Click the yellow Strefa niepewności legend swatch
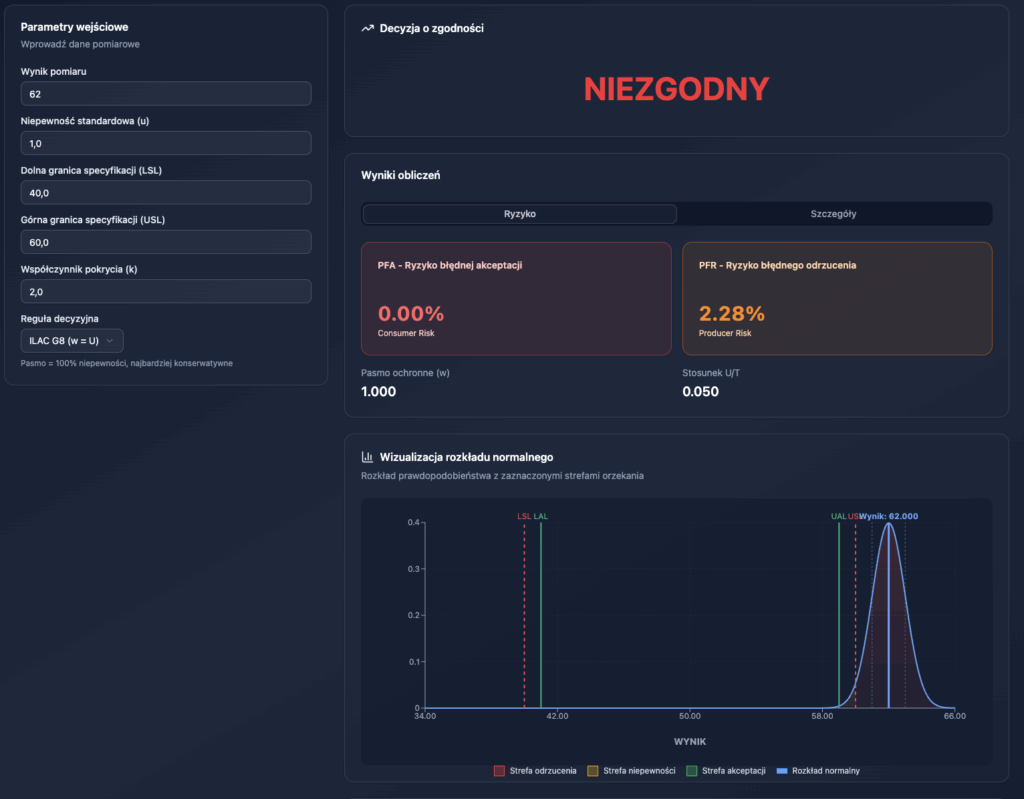Viewport: 1024px width, 799px height. [592, 771]
